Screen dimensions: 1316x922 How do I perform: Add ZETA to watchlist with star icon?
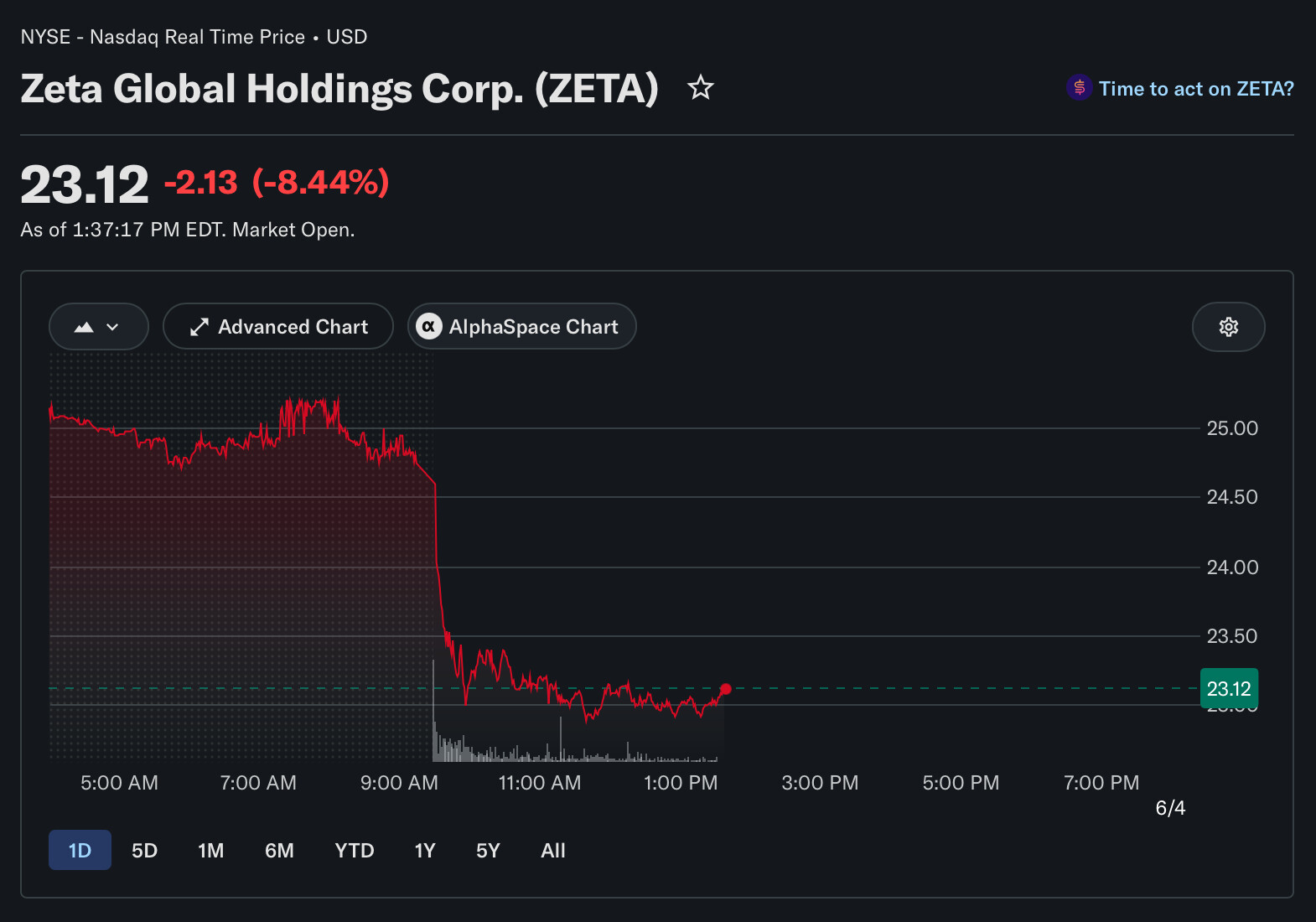tap(701, 88)
